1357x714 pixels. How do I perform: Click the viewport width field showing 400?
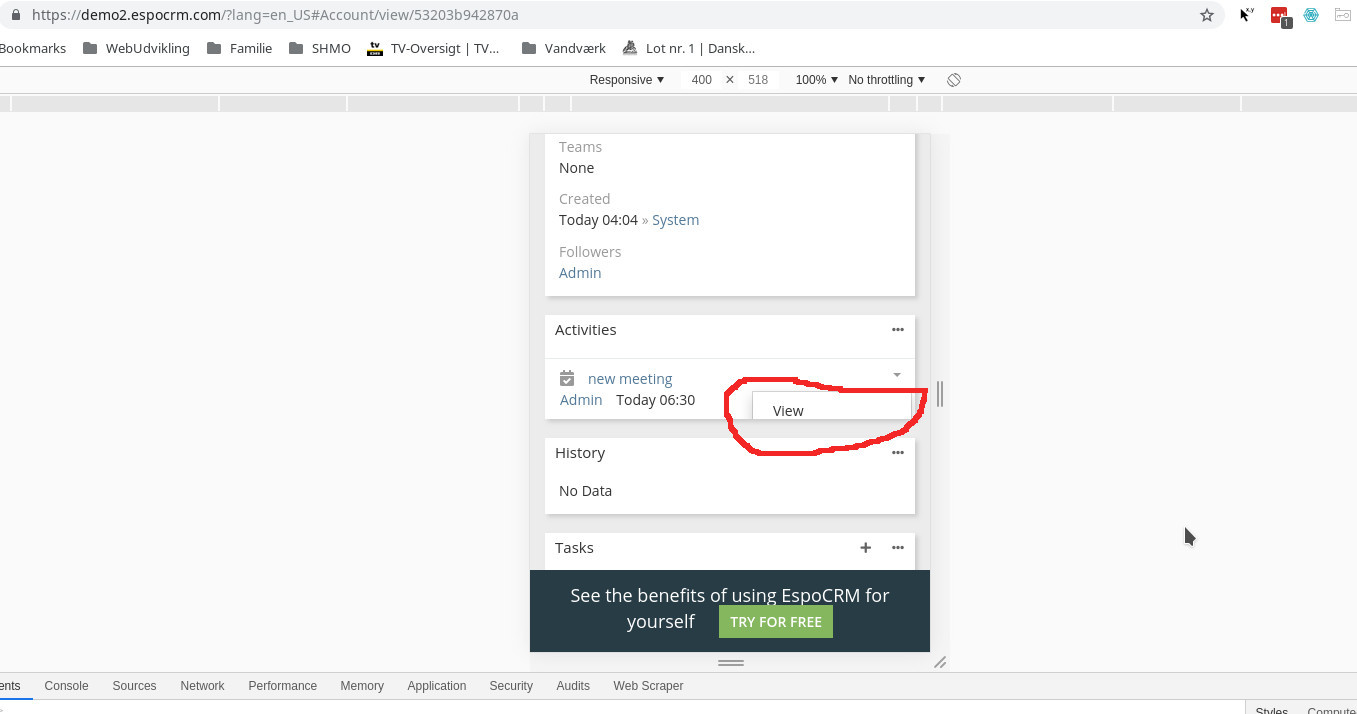(701, 80)
